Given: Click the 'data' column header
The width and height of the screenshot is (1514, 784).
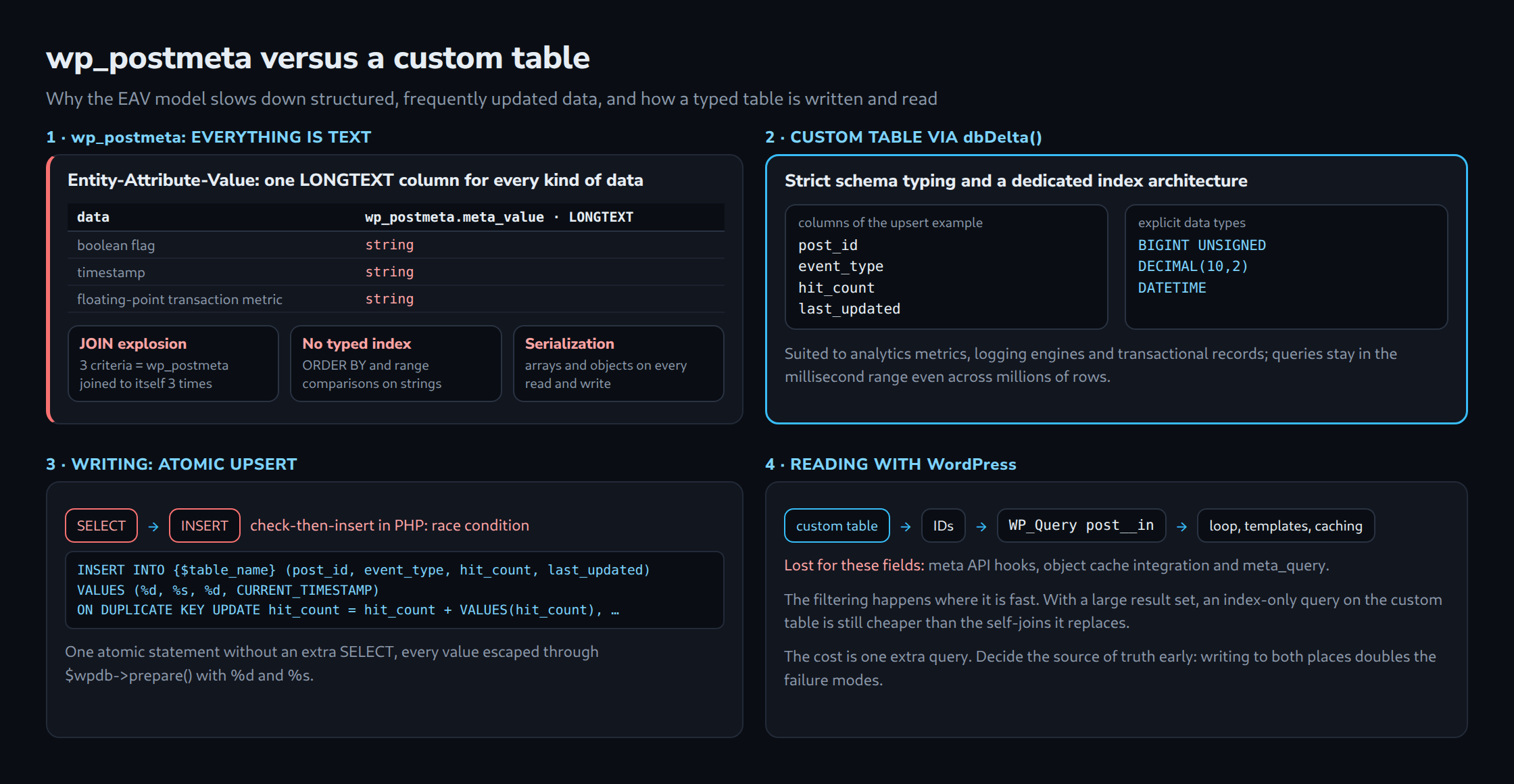Looking at the screenshot, I should 93,217.
